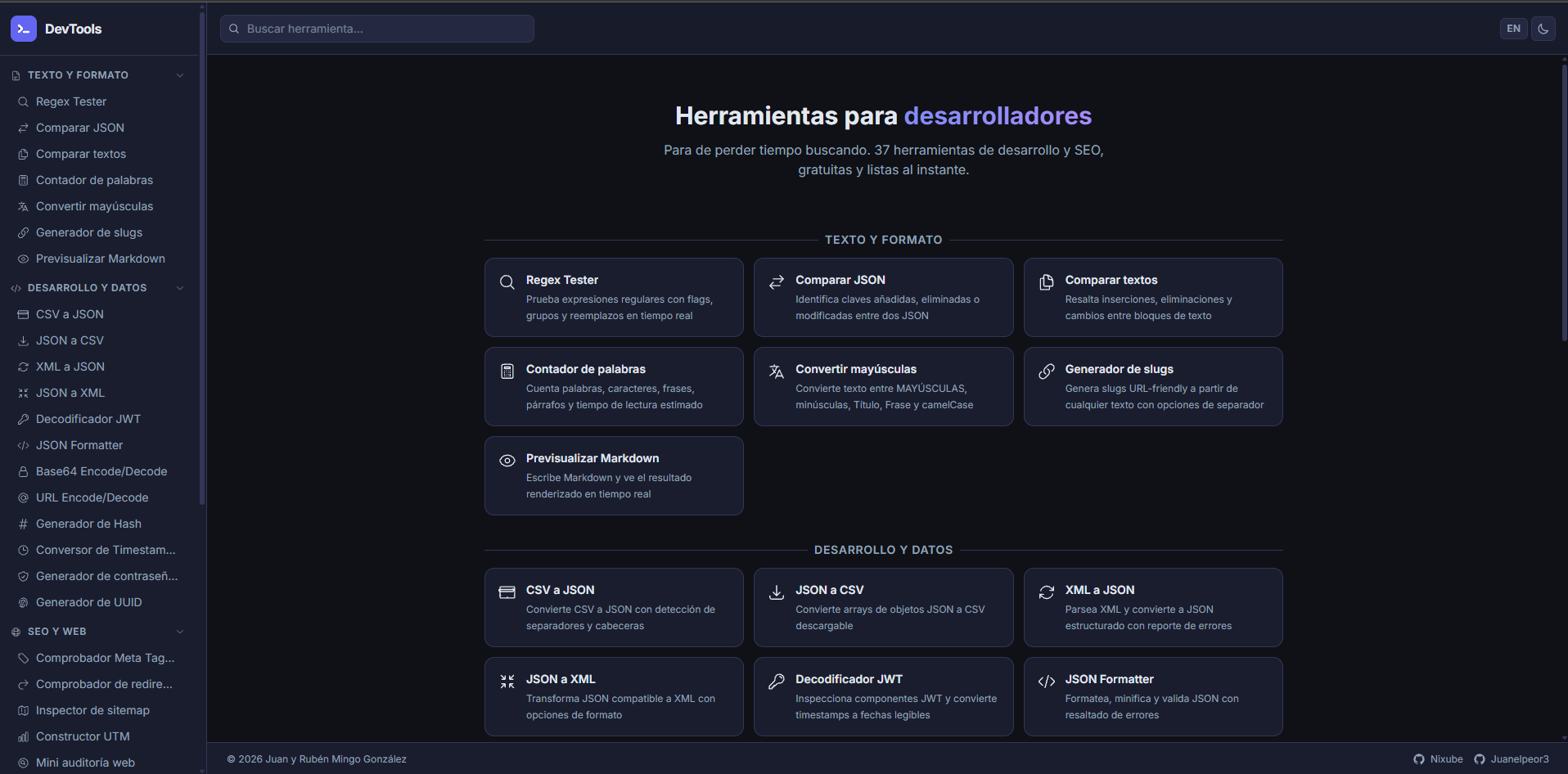Open the Nixube GitHub link in footer
The image size is (1568, 774).
1438,759
